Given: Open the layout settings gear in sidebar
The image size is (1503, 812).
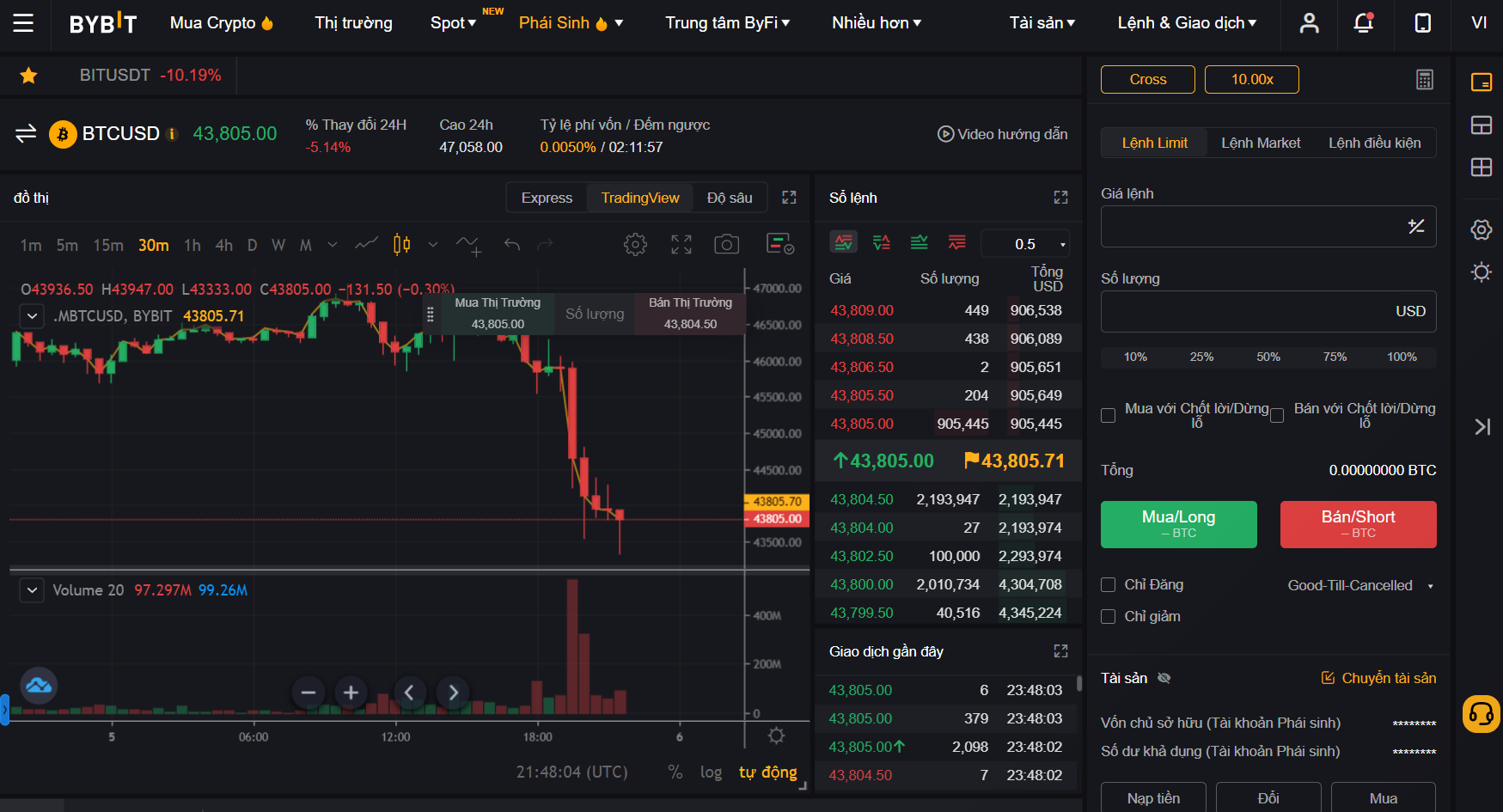Looking at the screenshot, I should tap(1482, 229).
